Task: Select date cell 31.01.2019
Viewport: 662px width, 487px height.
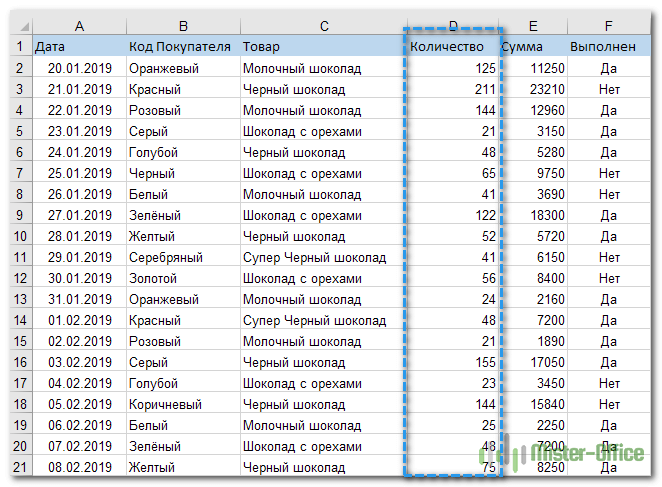Action: pyautogui.click(x=79, y=299)
